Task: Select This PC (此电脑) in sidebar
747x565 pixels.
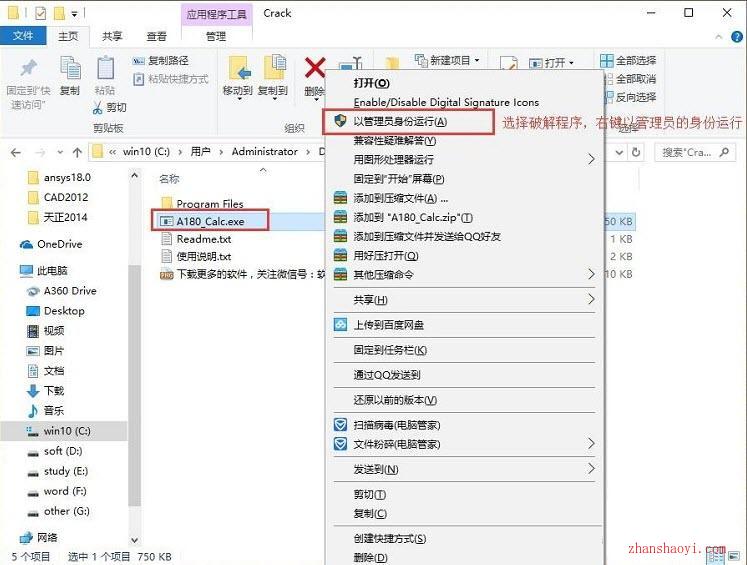Action: coord(43,271)
